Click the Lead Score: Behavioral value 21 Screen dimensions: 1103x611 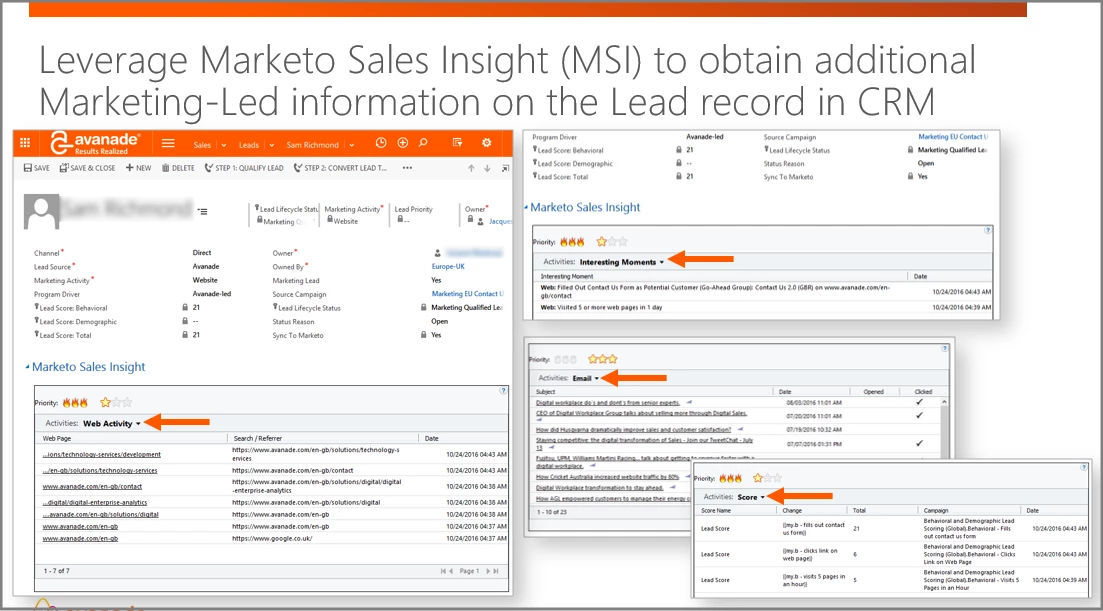click(x=196, y=307)
